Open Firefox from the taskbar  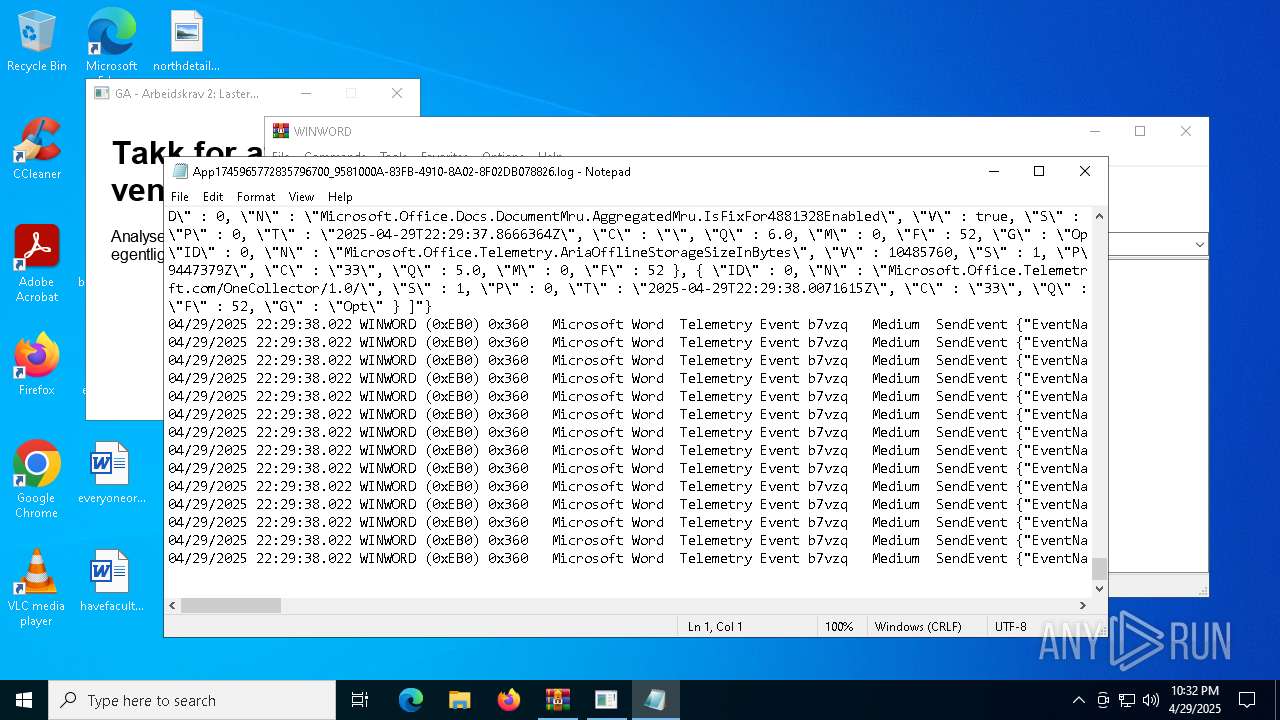point(508,700)
